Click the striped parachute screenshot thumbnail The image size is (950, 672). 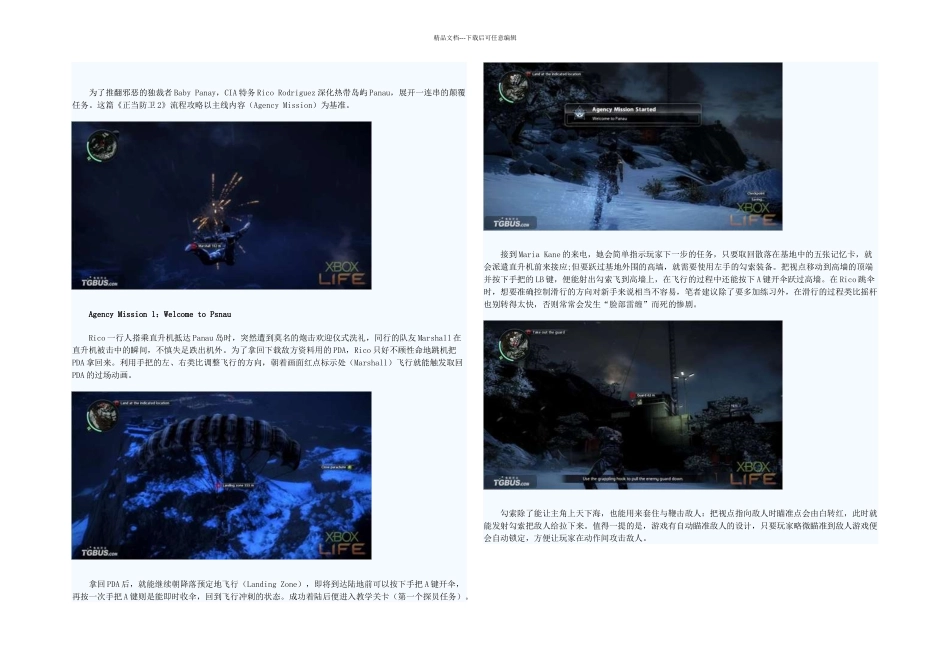tap(221, 475)
